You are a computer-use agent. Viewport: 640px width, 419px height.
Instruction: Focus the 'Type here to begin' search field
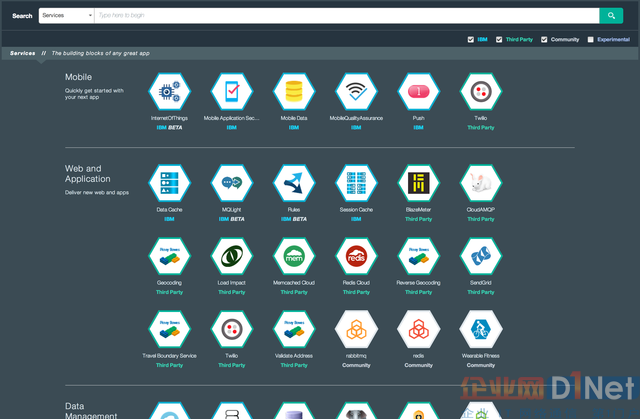[347, 16]
